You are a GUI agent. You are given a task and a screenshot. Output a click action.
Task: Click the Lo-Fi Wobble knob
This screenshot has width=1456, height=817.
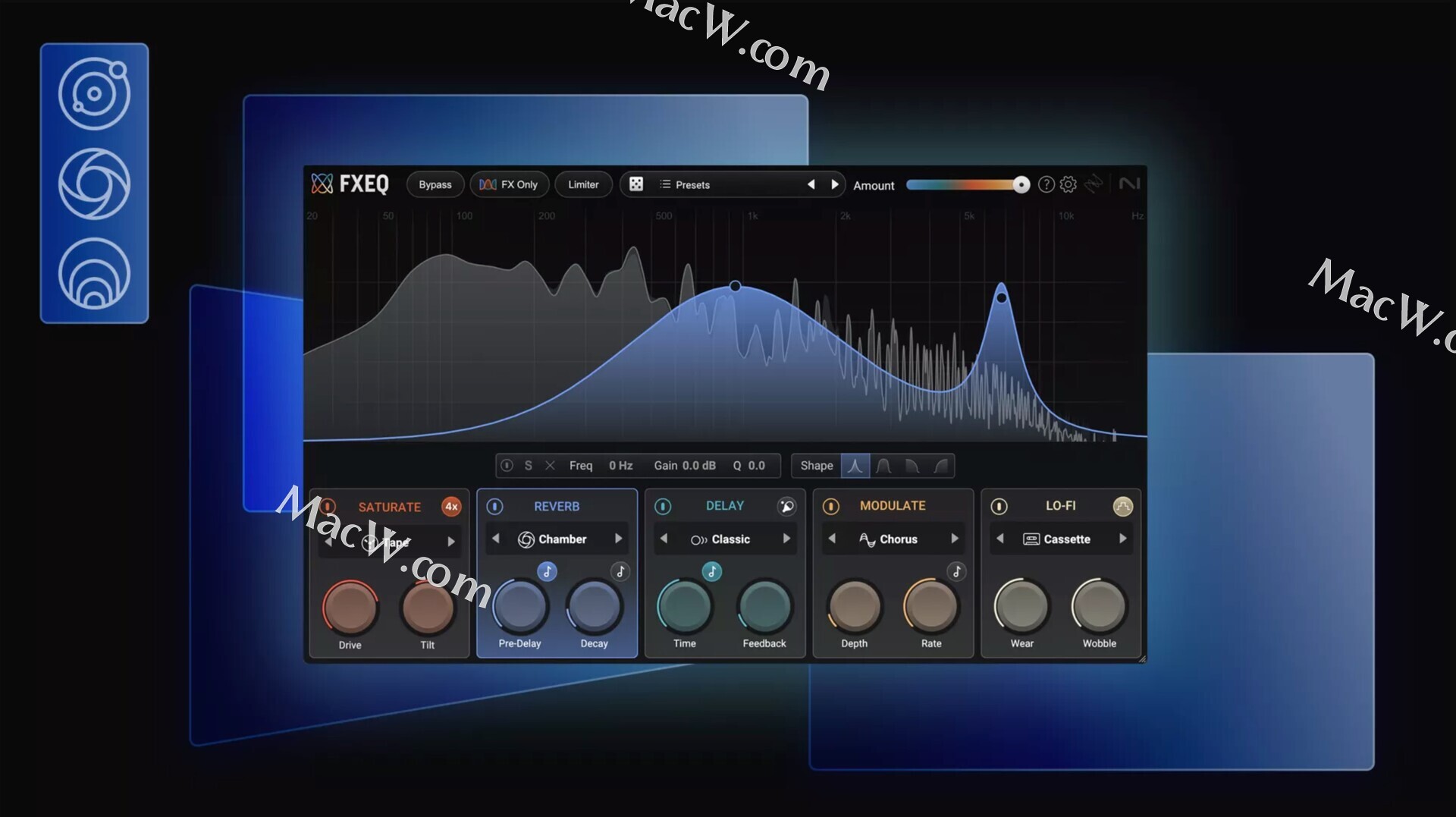(1100, 606)
